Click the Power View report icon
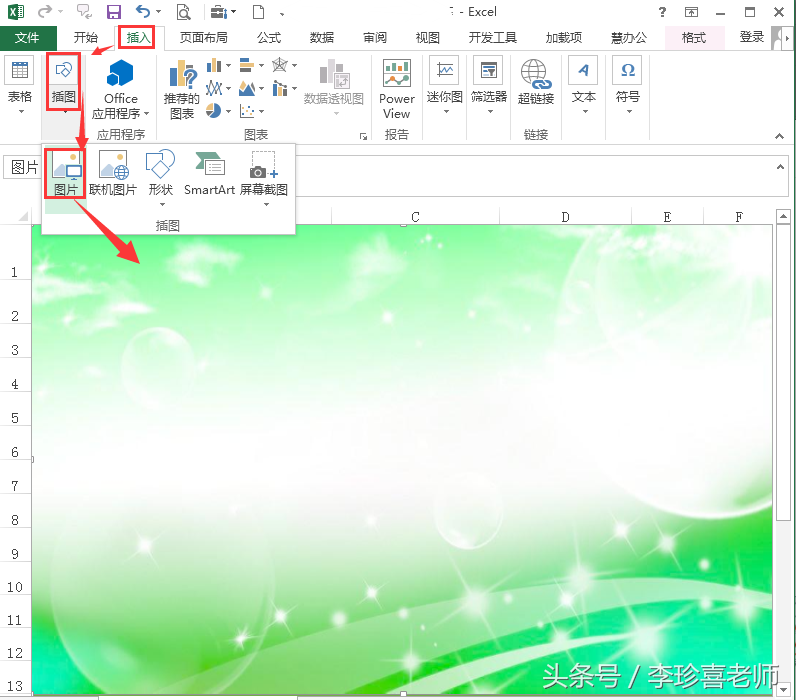 pos(396,90)
